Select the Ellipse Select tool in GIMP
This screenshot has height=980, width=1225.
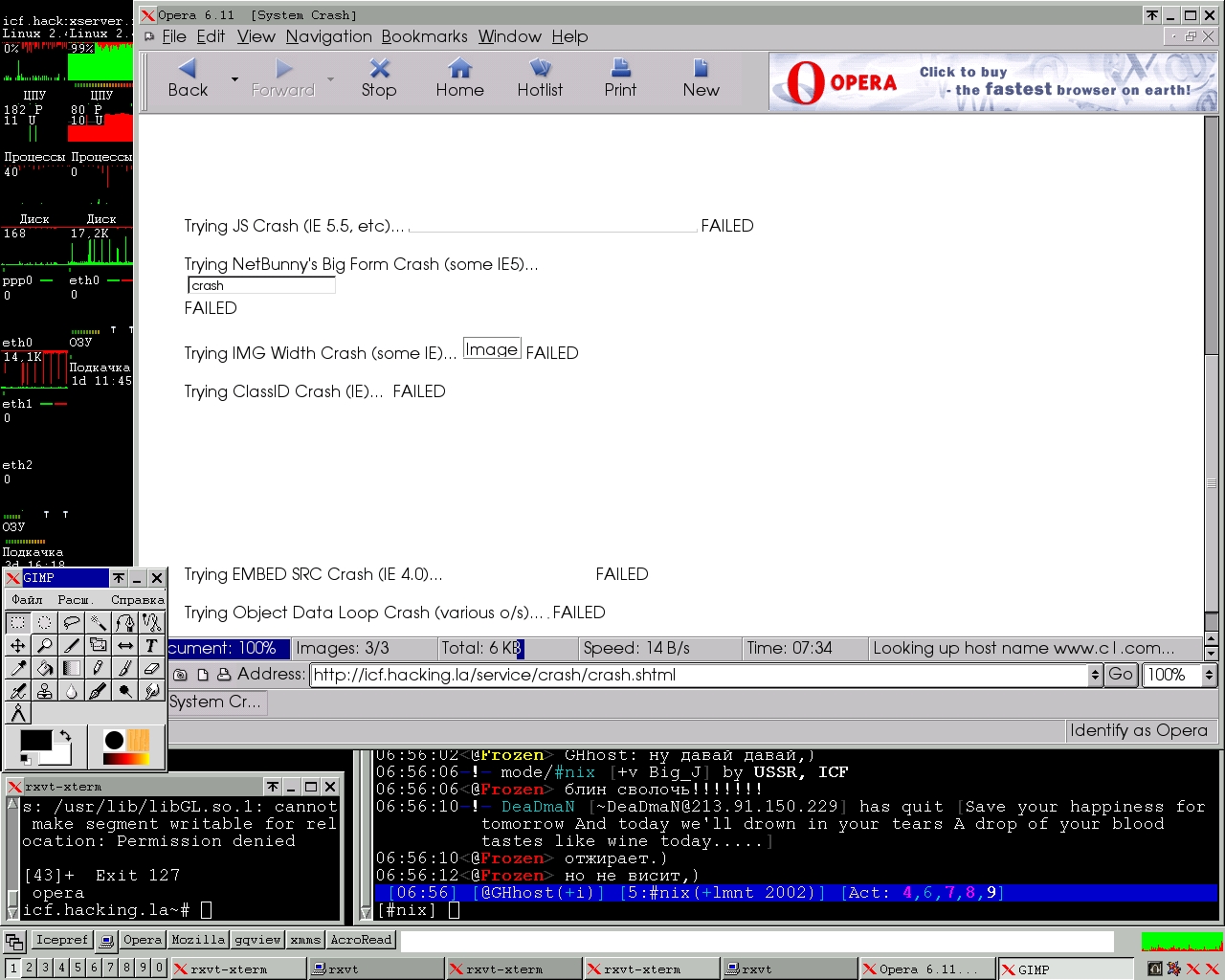(x=44, y=622)
